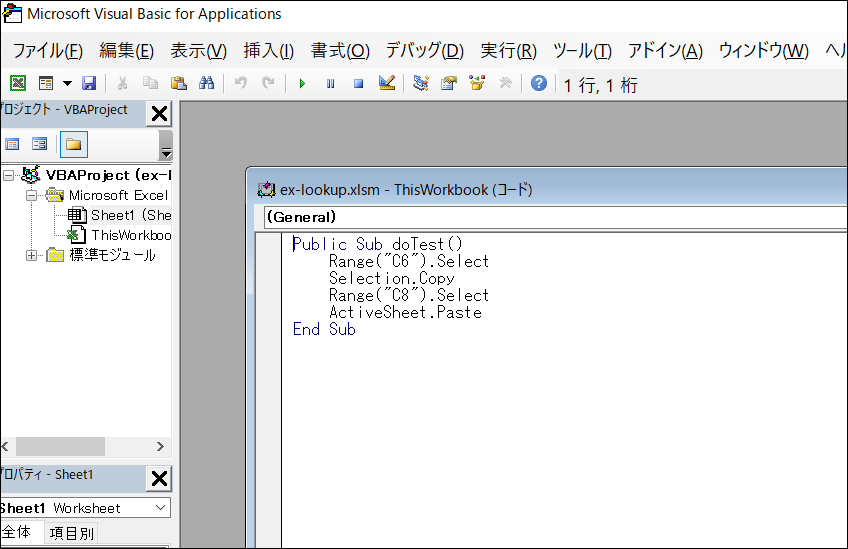This screenshot has height=549, width=848.
Task: Select the VBAProject root node
Action: click(108, 175)
